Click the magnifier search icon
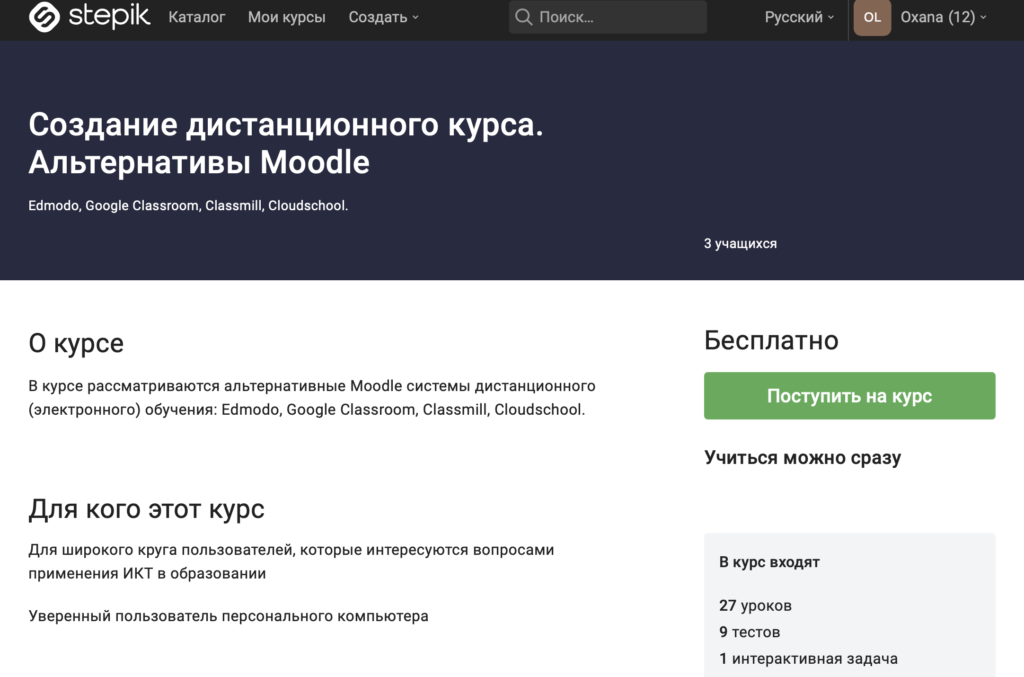 coord(523,17)
